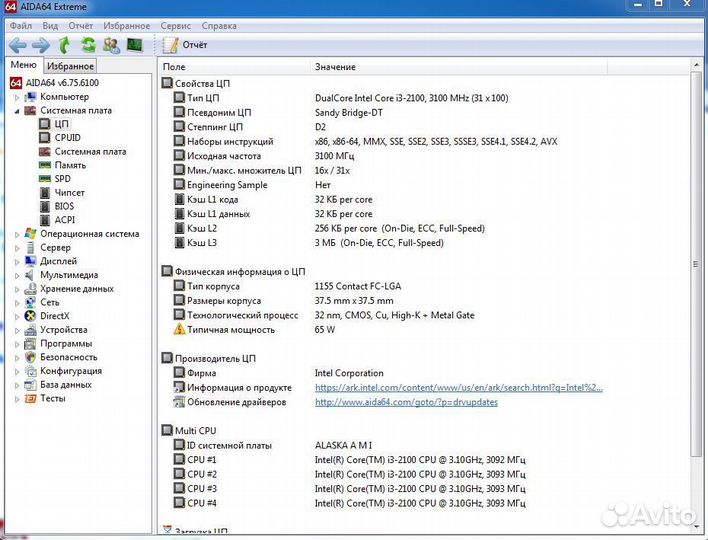Switch to the Меню tab
Screen dimensions: 708x540
(x=23, y=65)
